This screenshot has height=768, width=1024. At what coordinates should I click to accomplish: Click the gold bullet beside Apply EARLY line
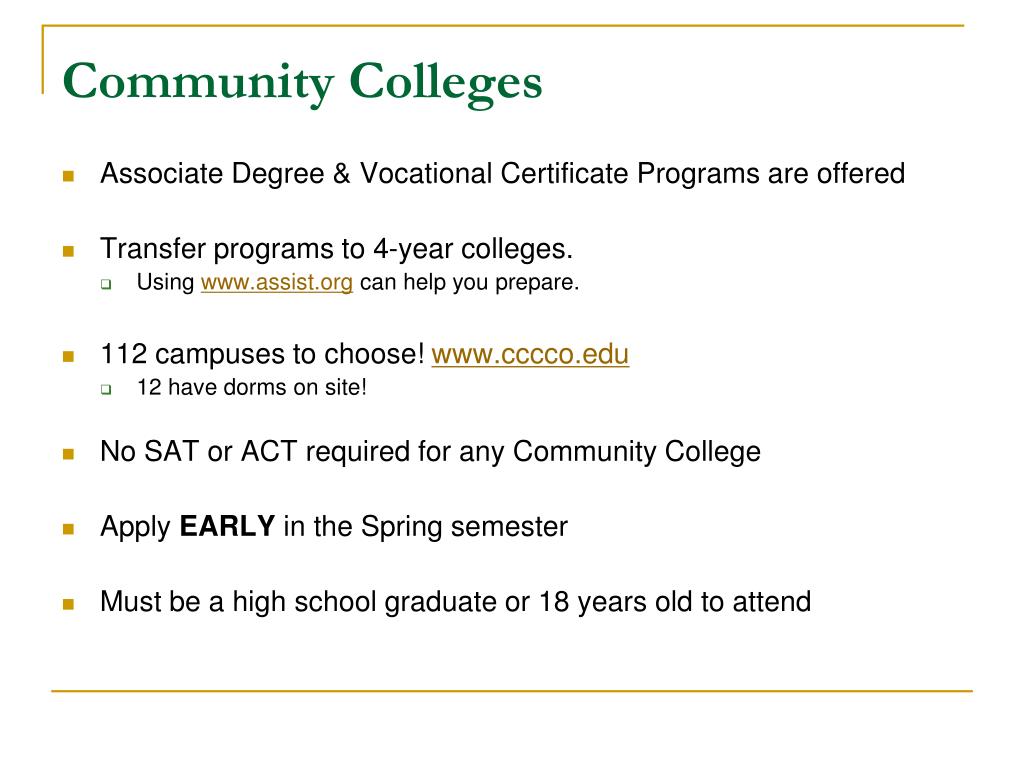click(69, 529)
